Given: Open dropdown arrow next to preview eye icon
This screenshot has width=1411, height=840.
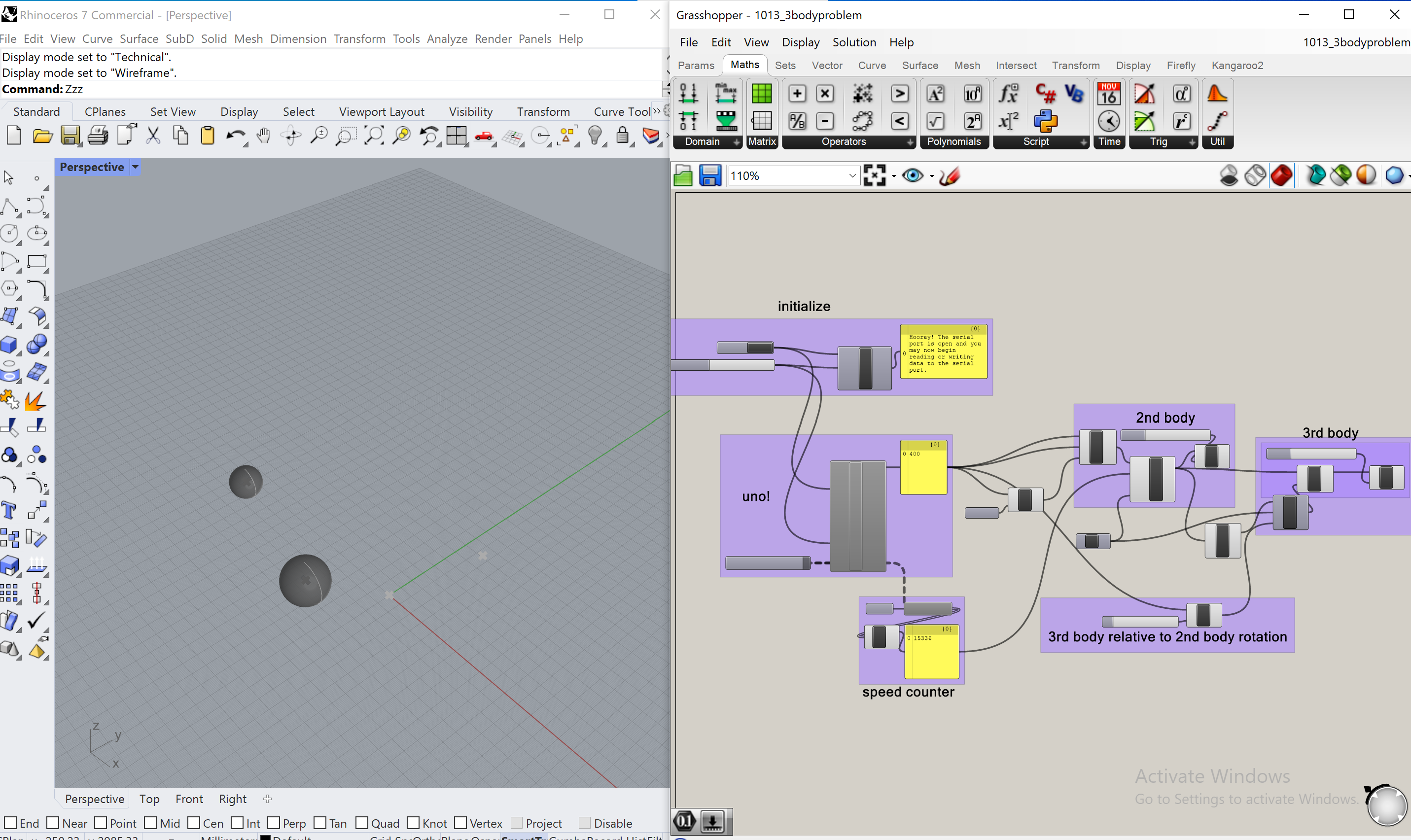Looking at the screenshot, I should [x=932, y=176].
